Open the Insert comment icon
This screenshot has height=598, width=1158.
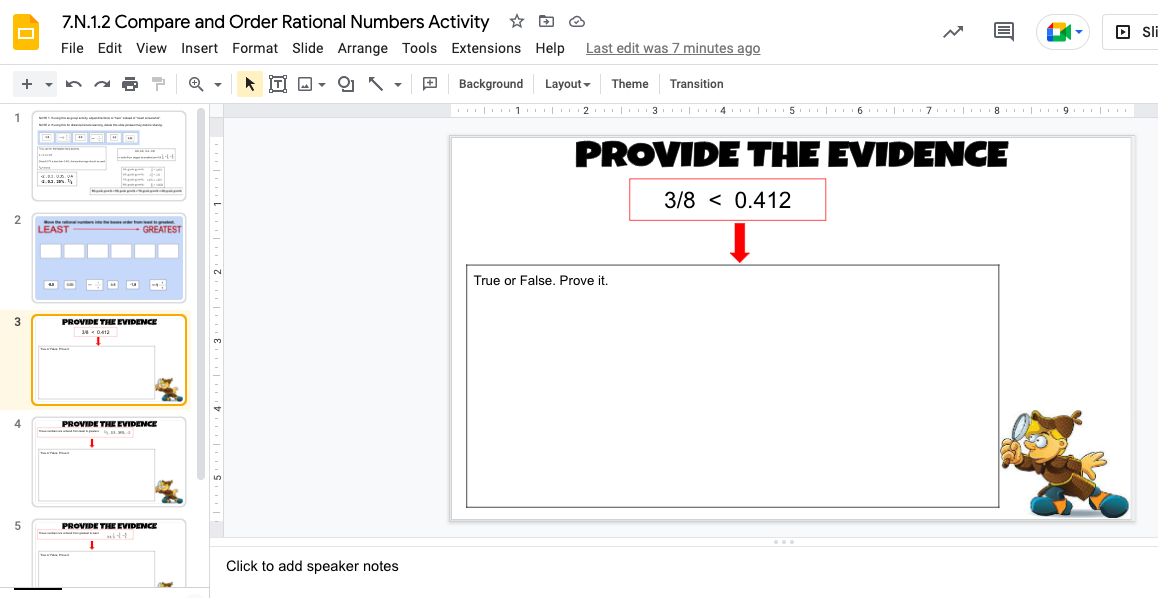[x=429, y=84]
